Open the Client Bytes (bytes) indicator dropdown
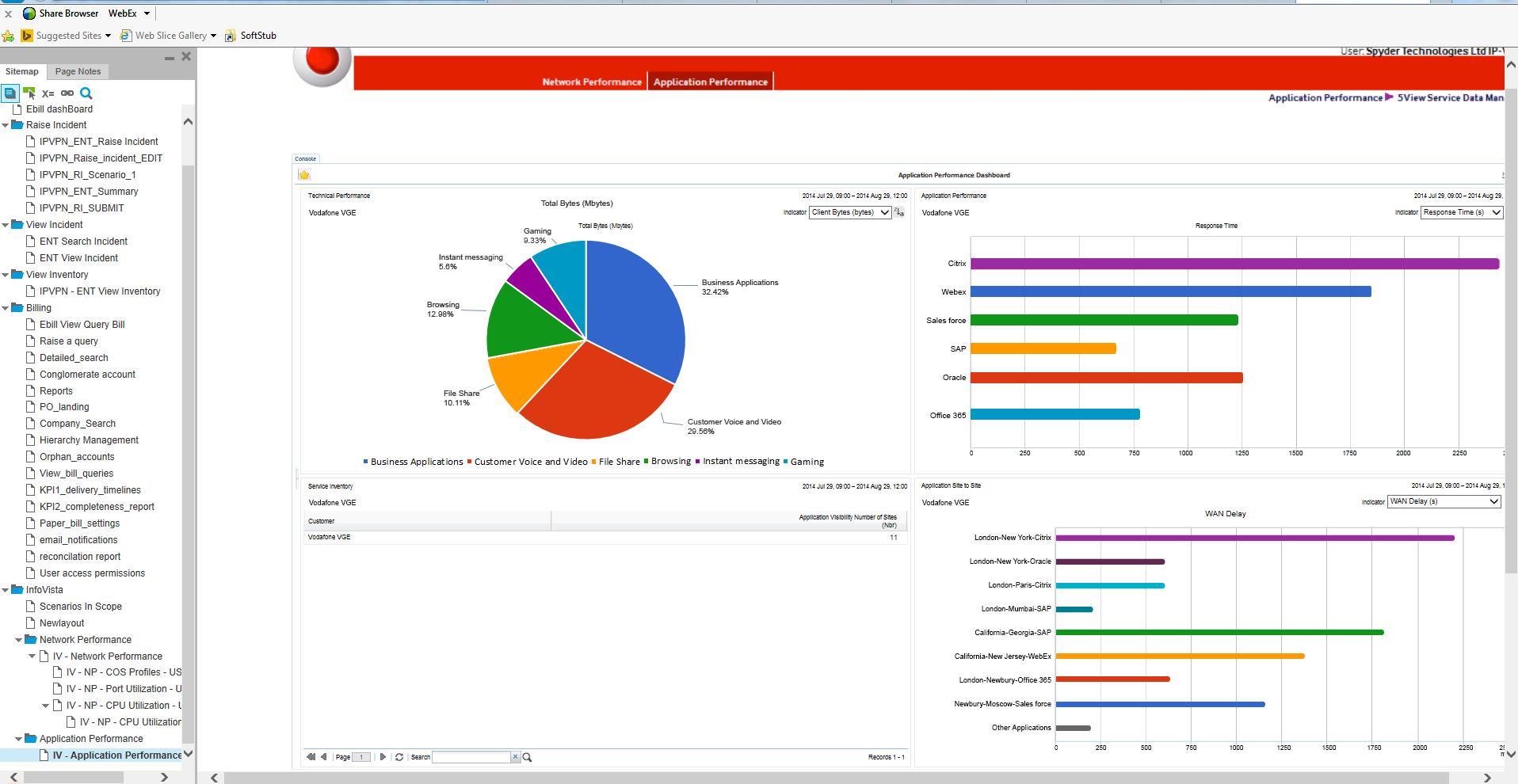 click(849, 212)
